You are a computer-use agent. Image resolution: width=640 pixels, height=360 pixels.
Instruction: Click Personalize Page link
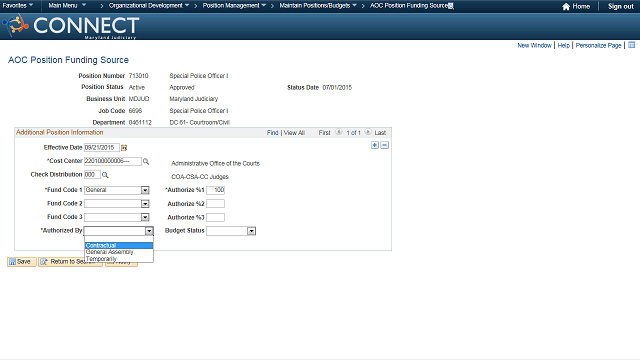point(598,45)
